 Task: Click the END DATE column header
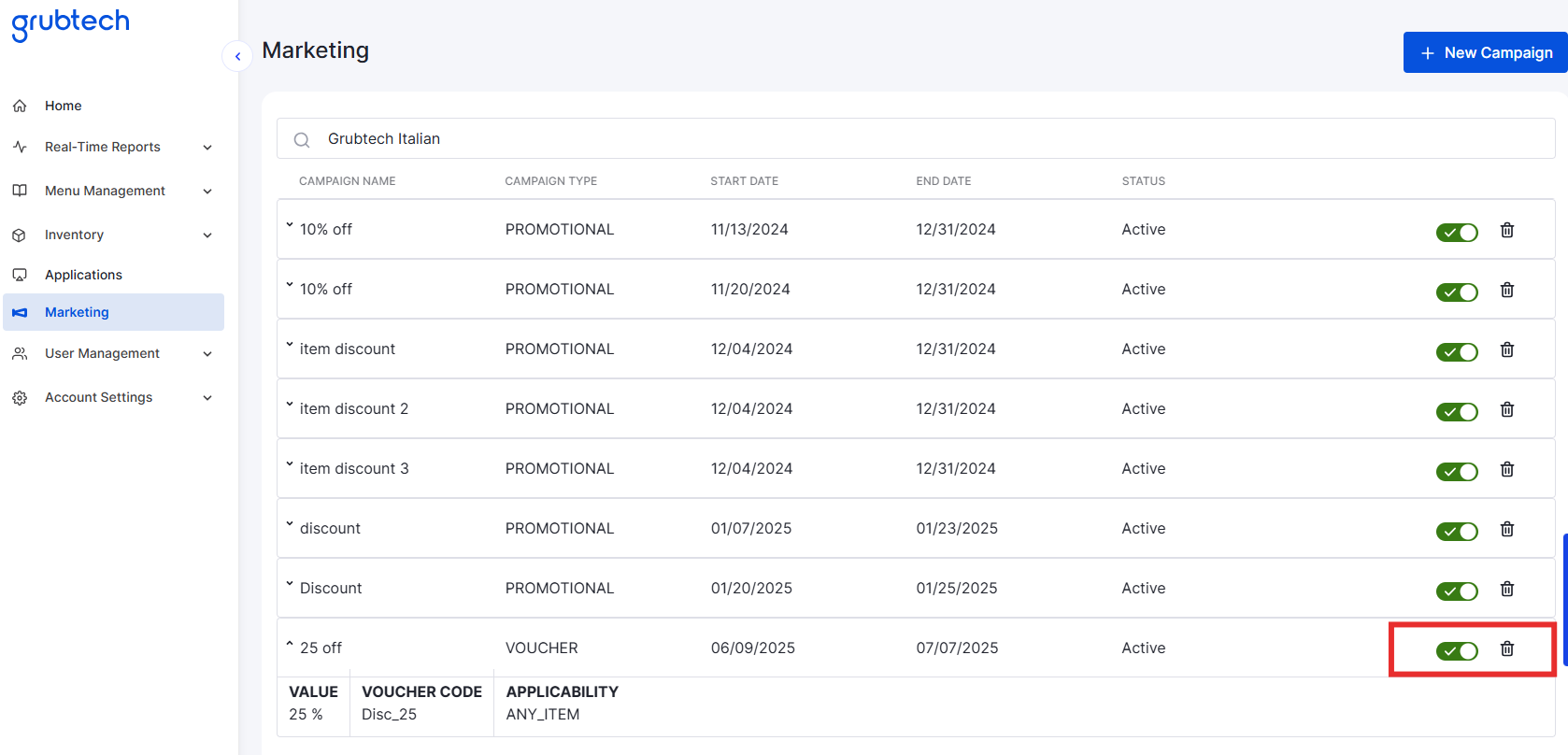click(x=944, y=181)
